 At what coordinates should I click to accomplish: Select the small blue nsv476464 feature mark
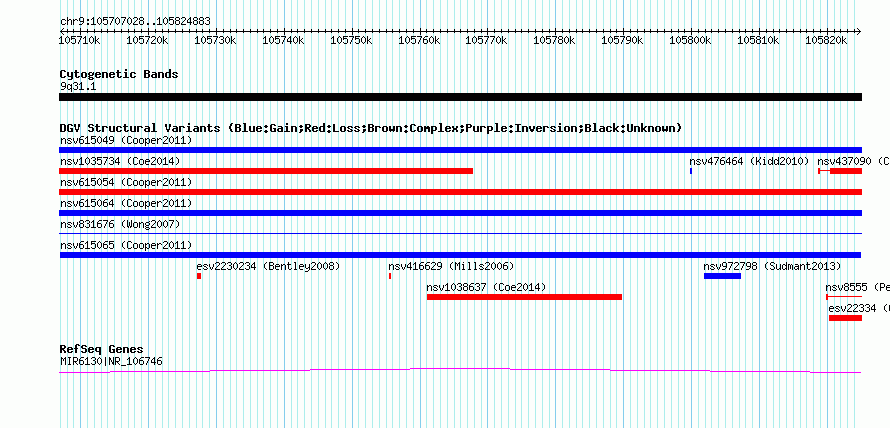[691, 171]
